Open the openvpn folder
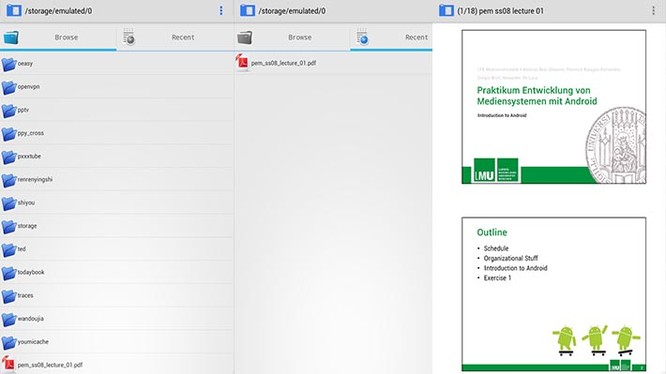The width and height of the screenshot is (666, 374). coord(117,87)
